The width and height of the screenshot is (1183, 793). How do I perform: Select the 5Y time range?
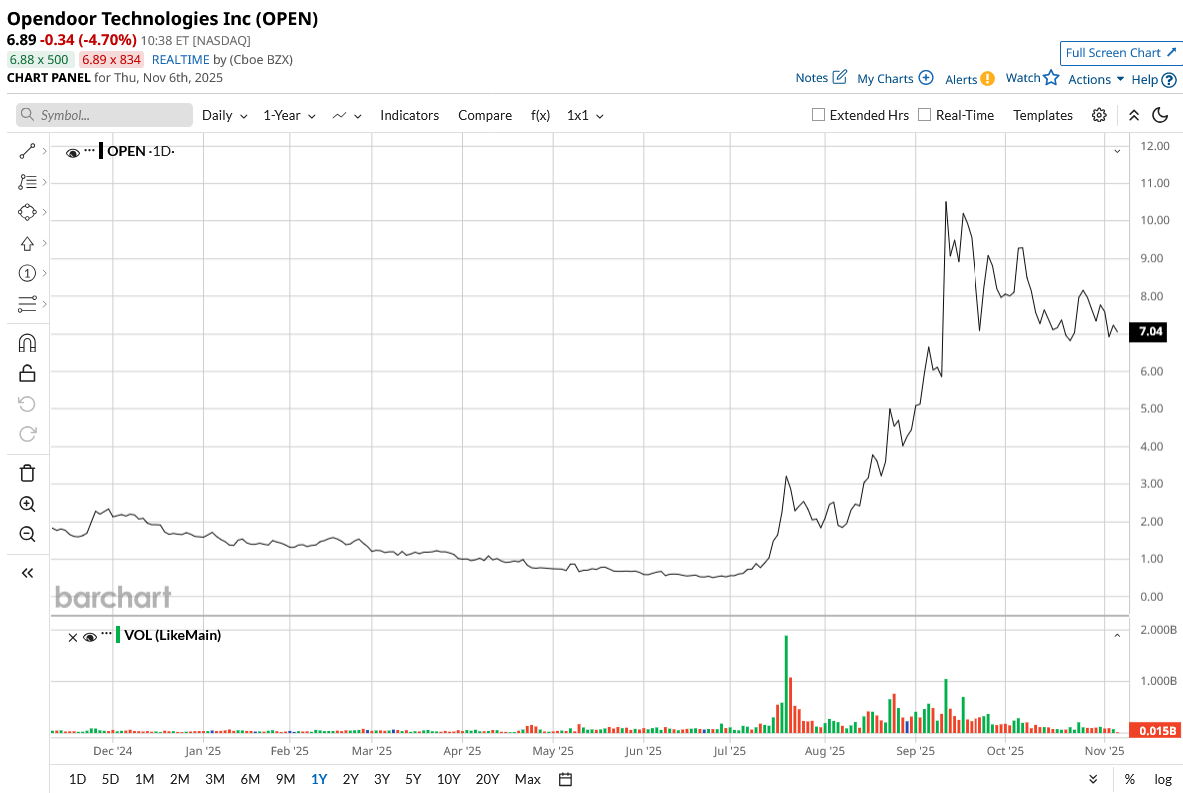[413, 779]
